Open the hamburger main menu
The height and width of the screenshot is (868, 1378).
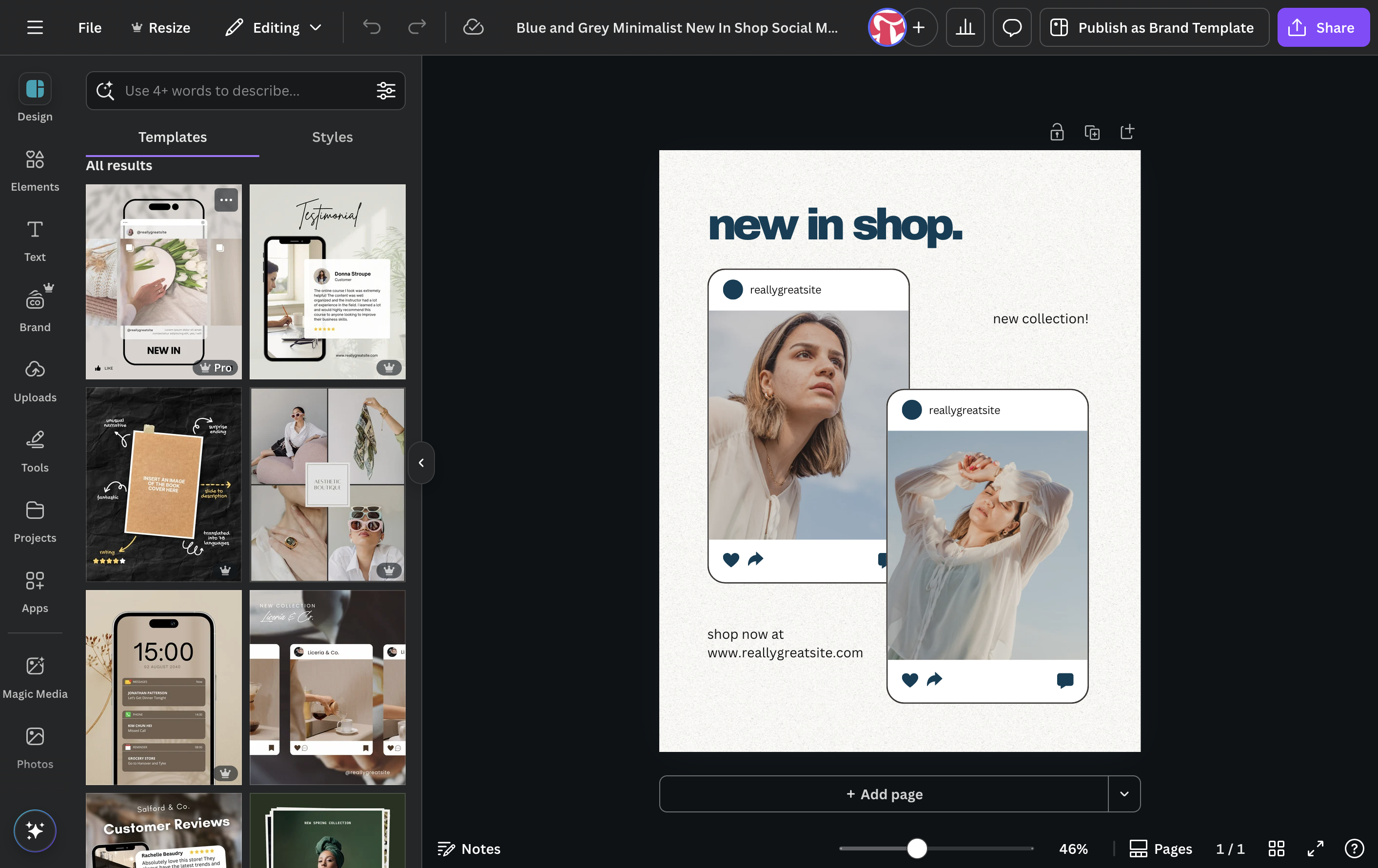coord(35,27)
